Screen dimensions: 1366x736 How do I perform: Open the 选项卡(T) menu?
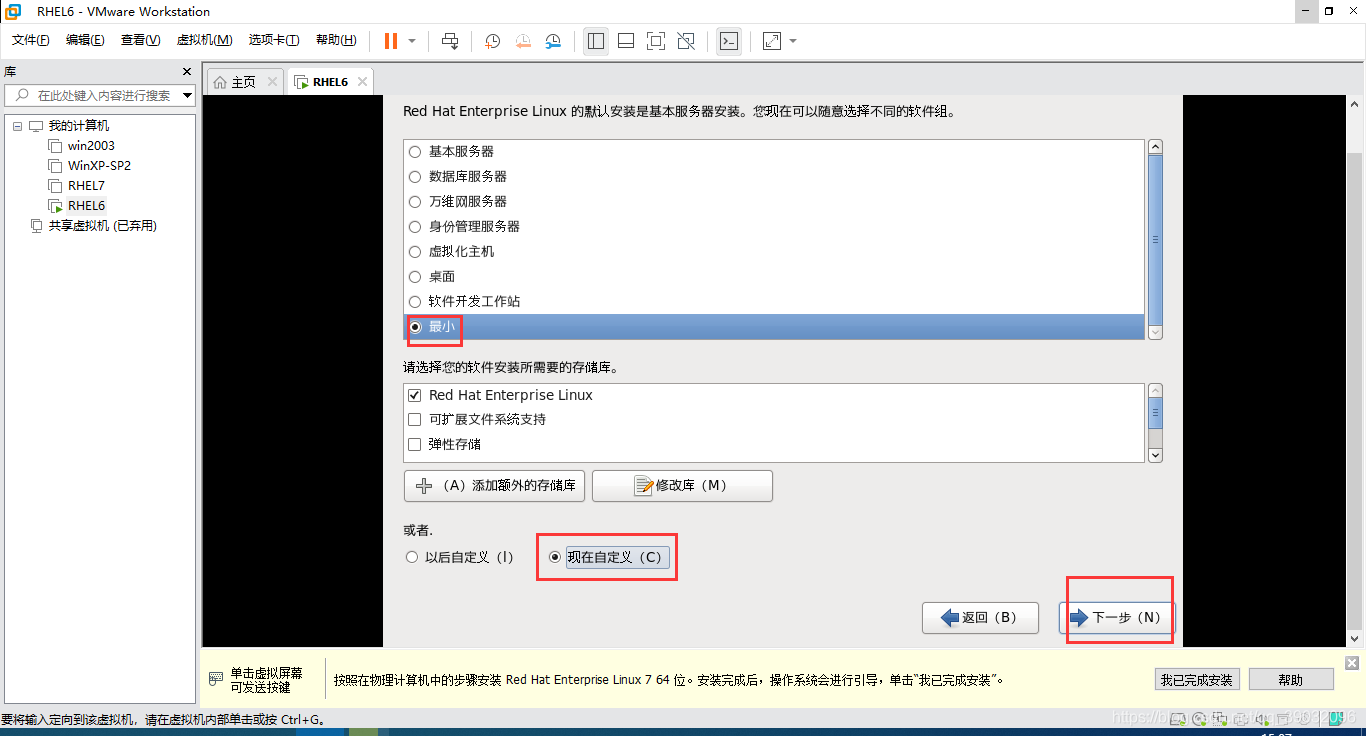pyautogui.click(x=274, y=40)
